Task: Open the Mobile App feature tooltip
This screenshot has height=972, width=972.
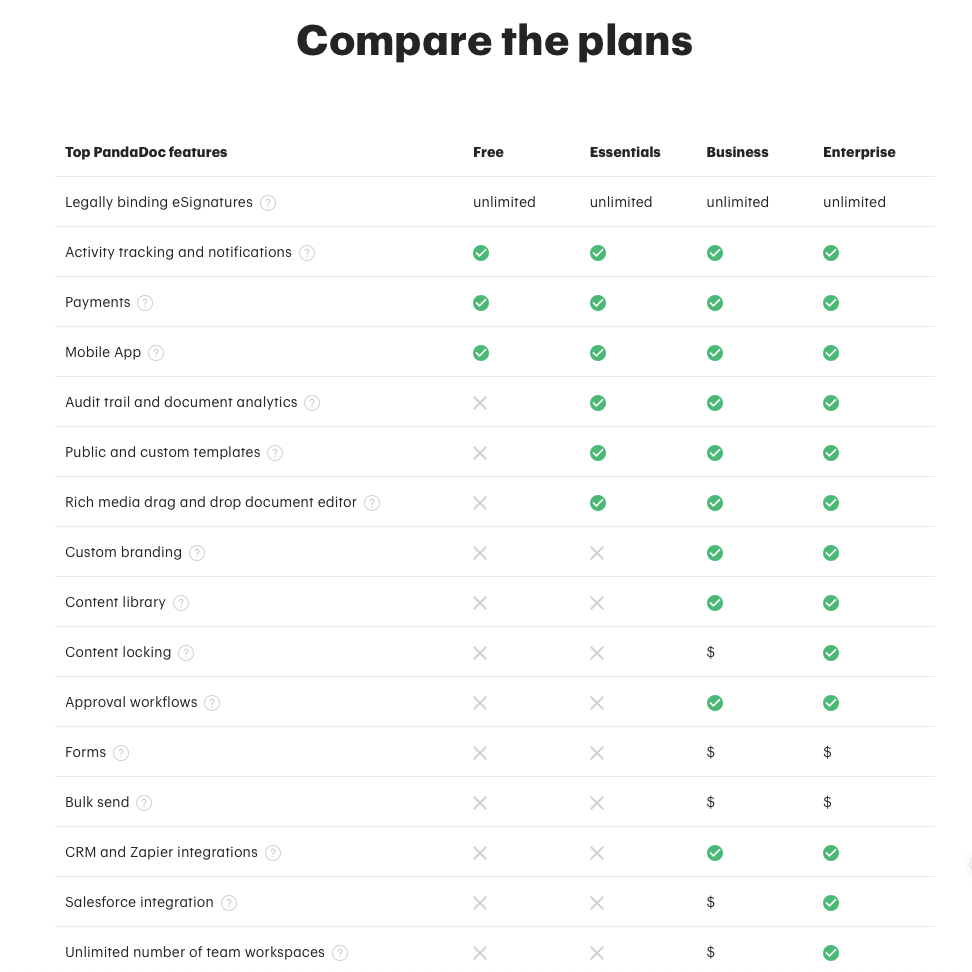Action: [155, 352]
